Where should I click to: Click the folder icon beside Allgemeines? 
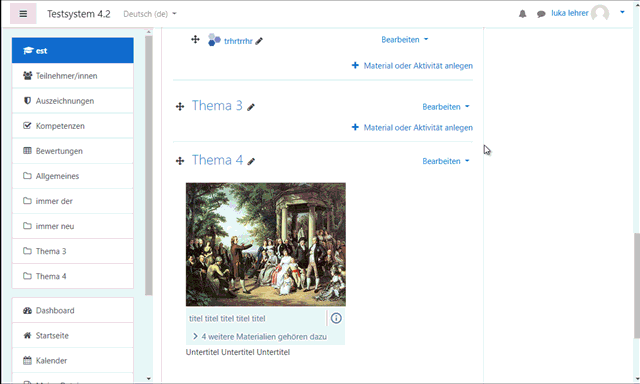click(x=27, y=176)
